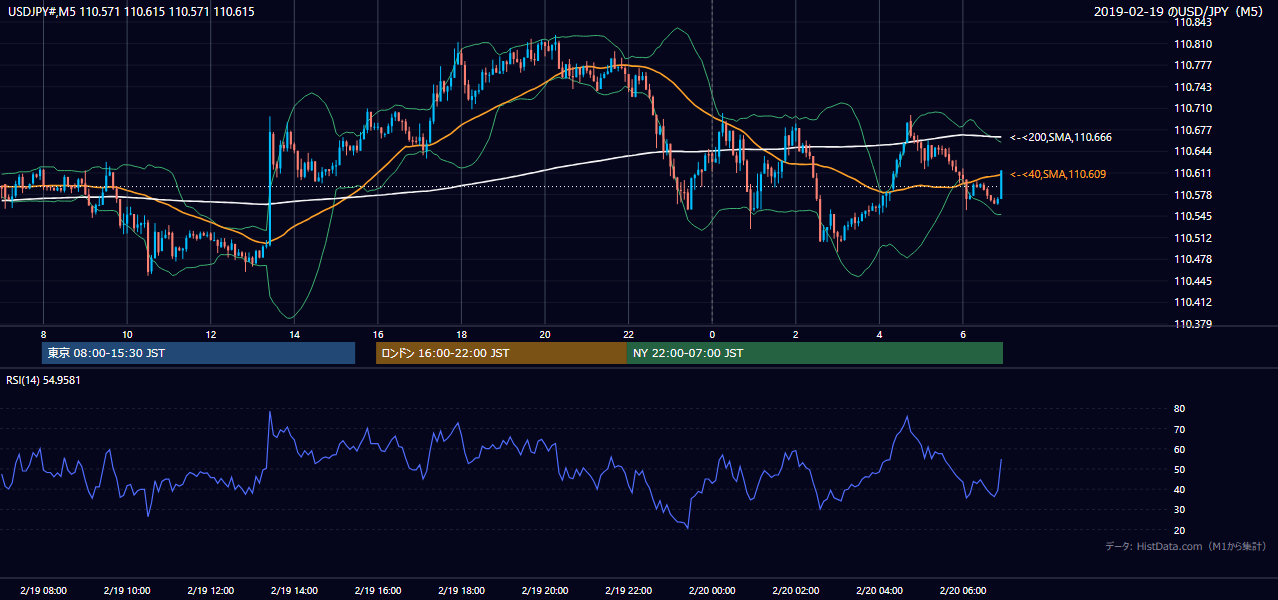Click the '2/19 18:00' date label
Screen dimensions: 1278x600
click(x=461, y=591)
